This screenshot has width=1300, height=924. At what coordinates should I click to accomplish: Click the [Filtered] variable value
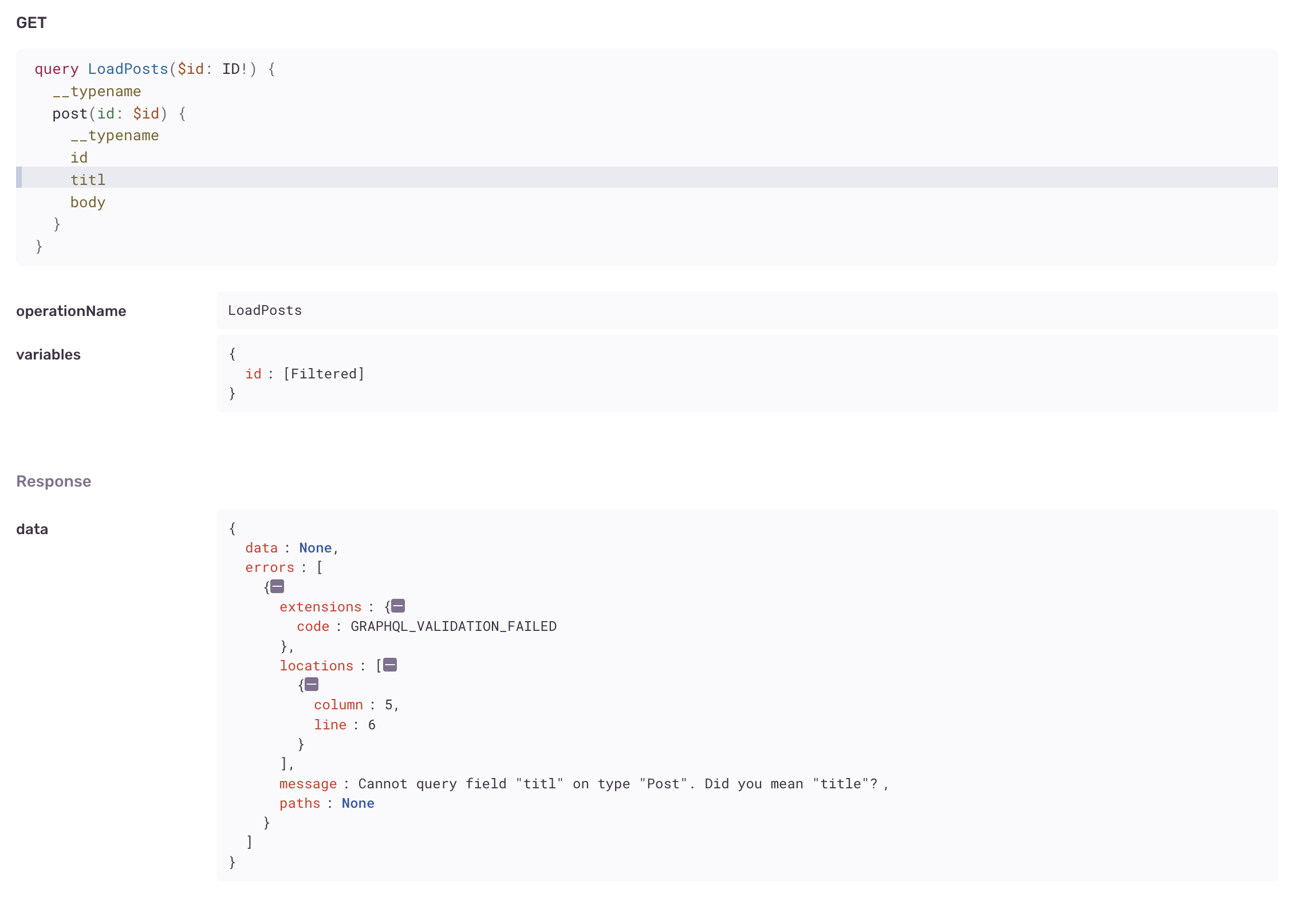point(324,374)
